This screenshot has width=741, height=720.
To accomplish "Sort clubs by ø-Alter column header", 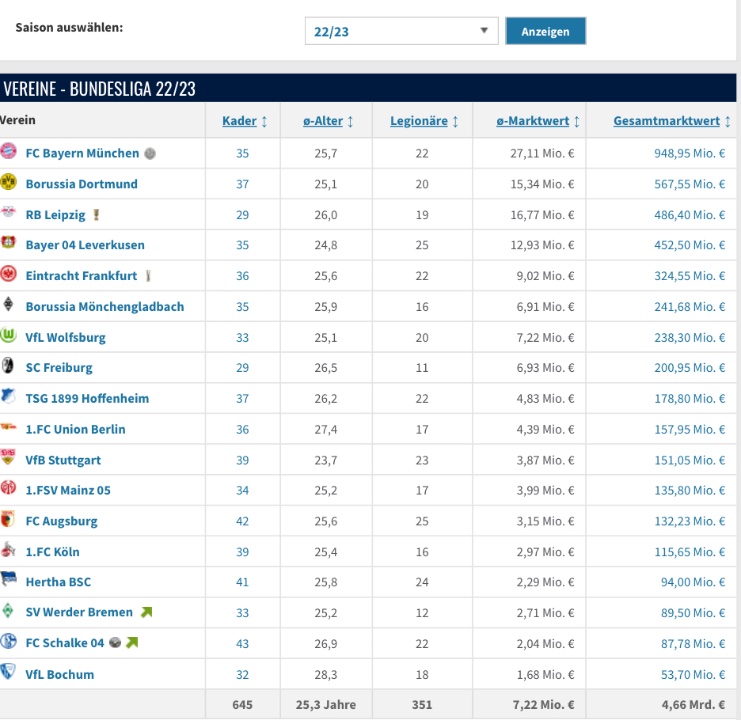I will [328, 121].
